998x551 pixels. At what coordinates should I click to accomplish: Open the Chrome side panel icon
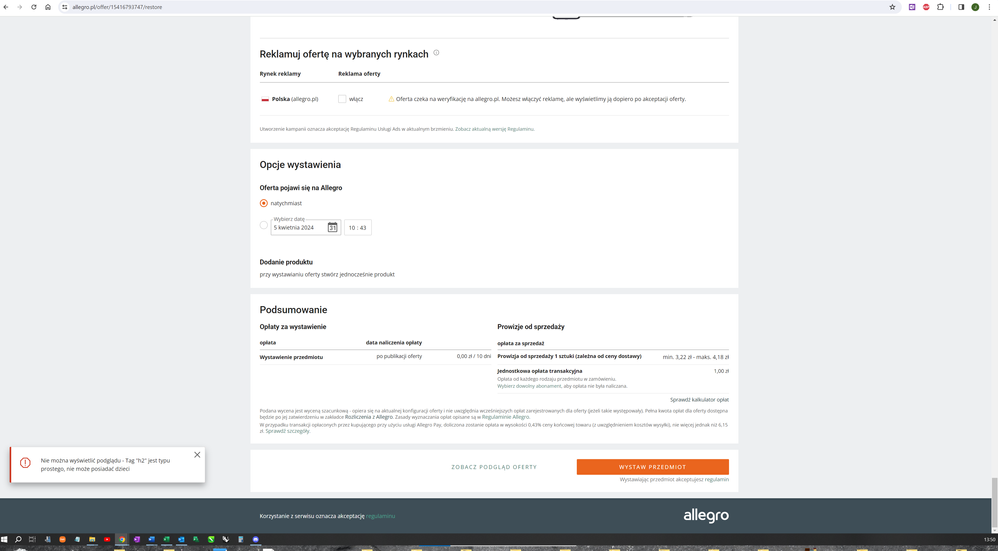coord(961,7)
